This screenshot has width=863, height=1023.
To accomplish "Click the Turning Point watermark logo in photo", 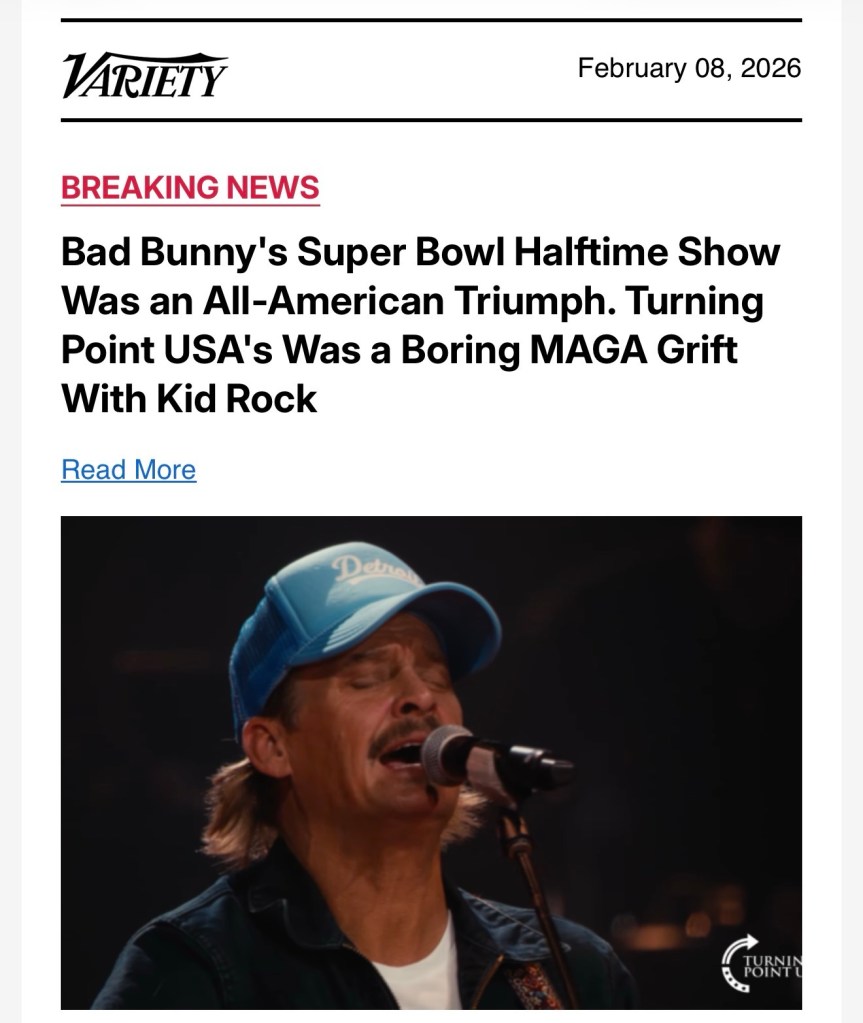I will (762, 965).
